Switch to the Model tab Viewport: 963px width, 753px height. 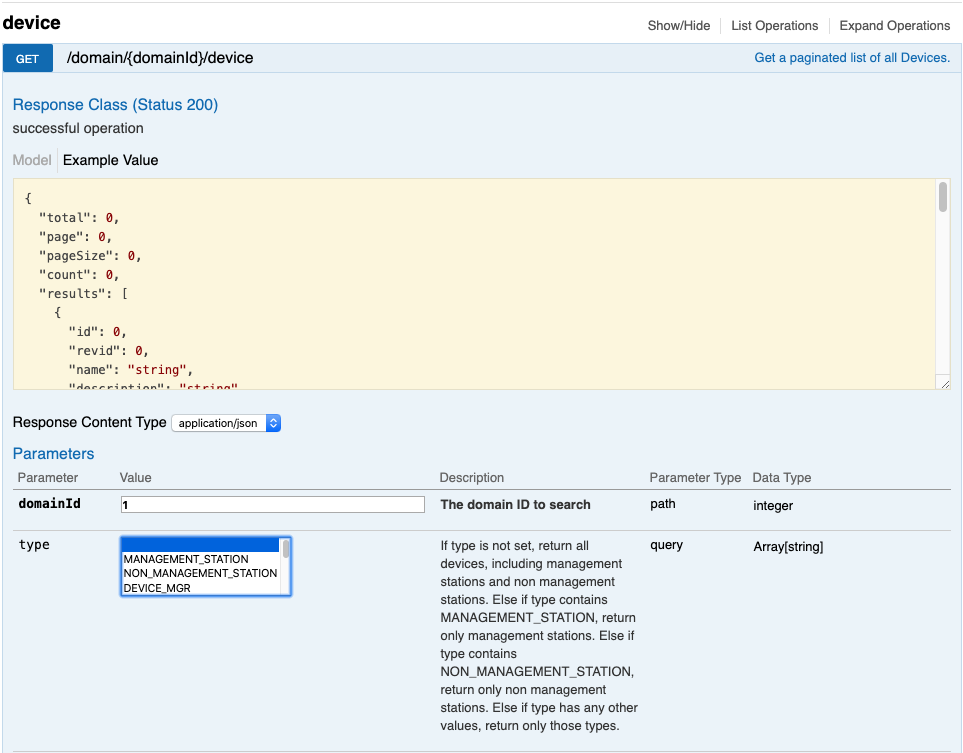tap(32, 160)
